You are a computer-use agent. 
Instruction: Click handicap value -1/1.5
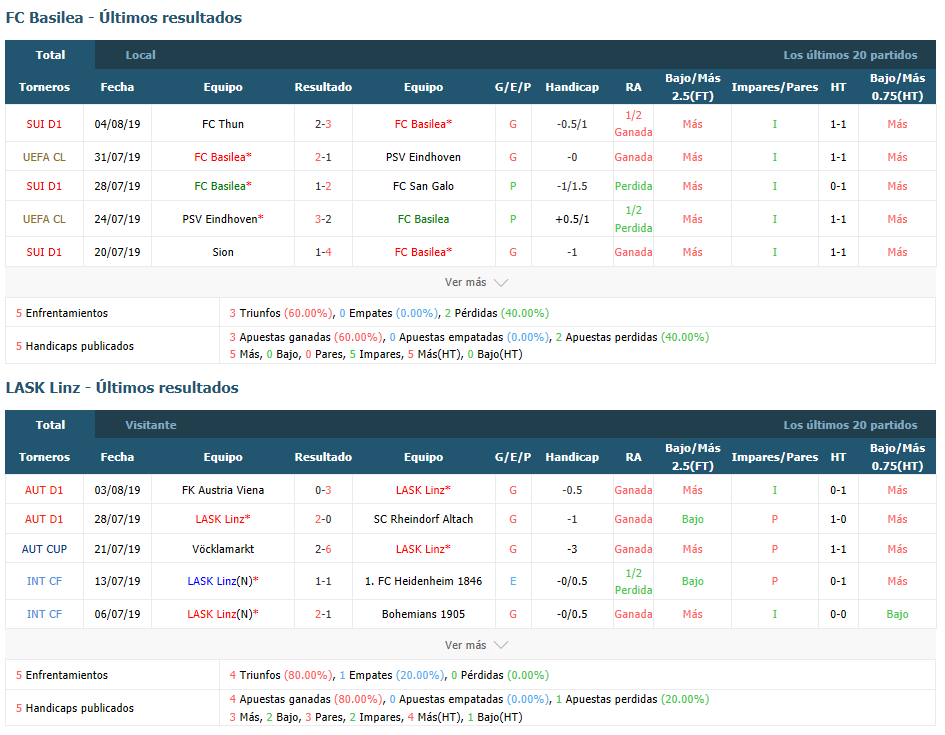coord(572,186)
